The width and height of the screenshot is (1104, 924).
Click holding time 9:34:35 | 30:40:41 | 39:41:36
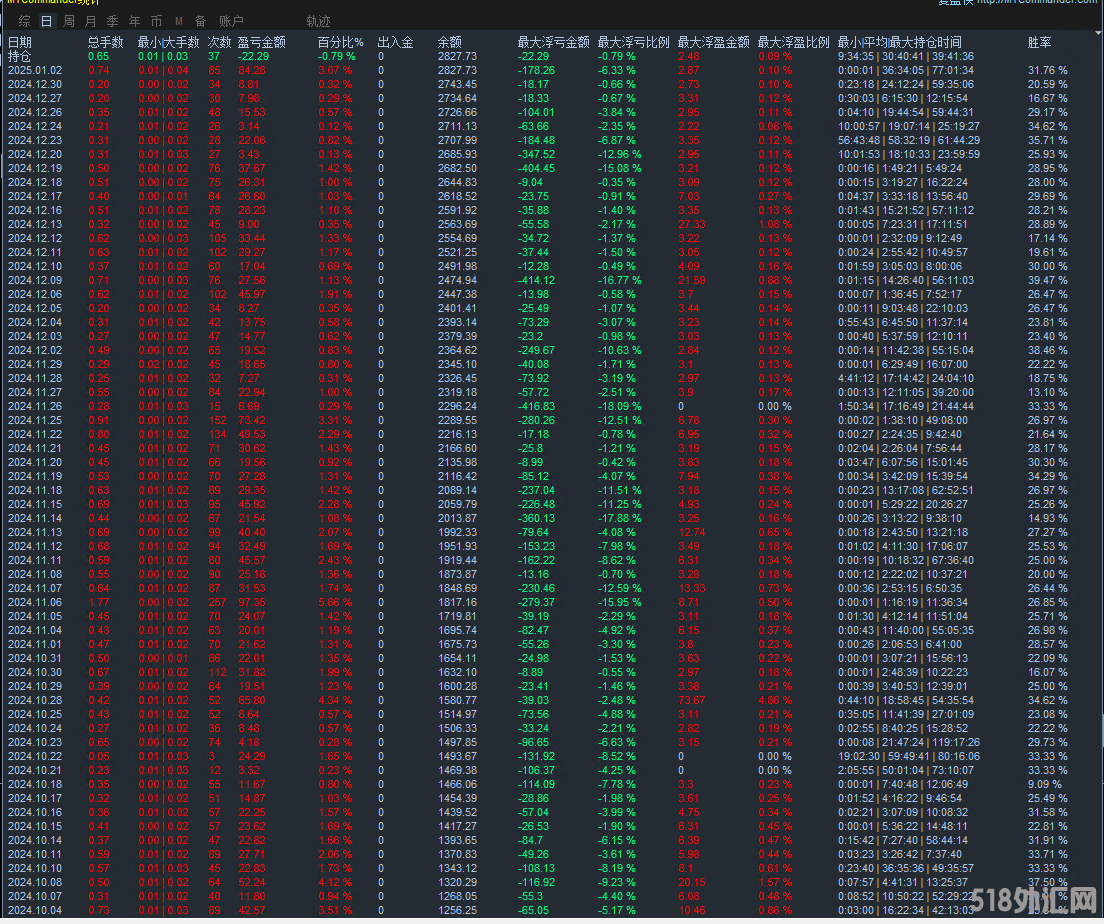click(x=906, y=56)
